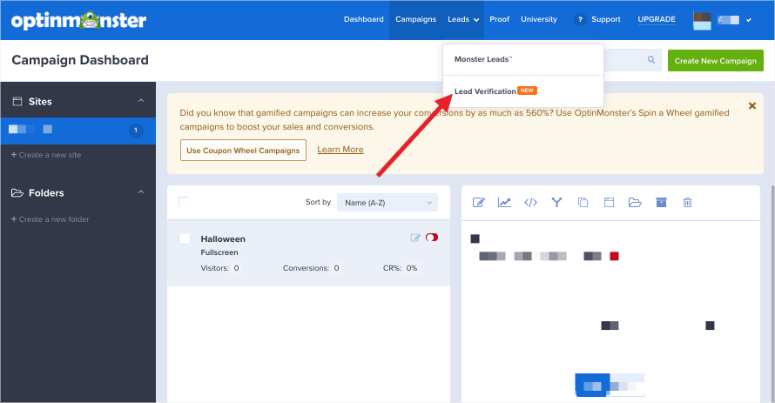Click the move to folder icon
Screen dimensions: 775x403
pos(634,203)
